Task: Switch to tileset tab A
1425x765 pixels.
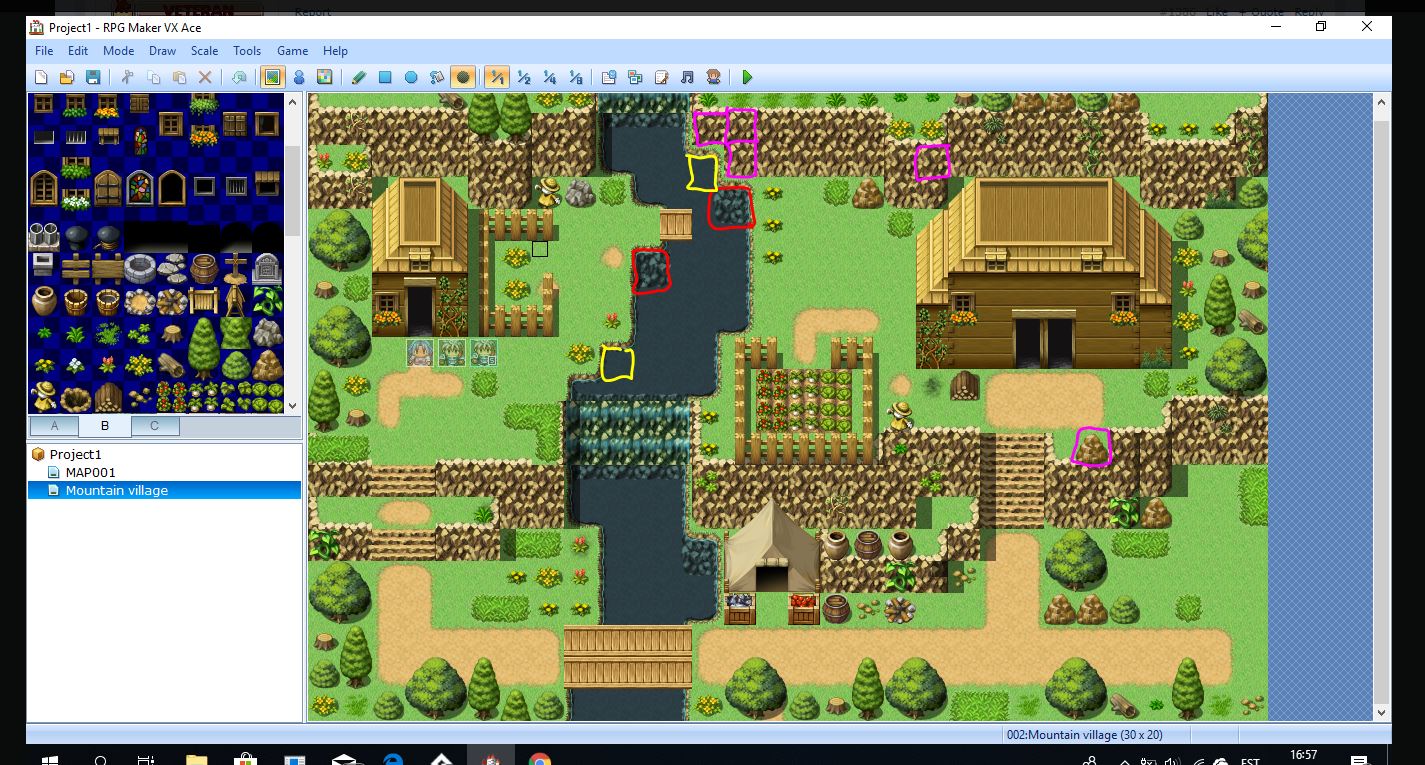Action: click(54, 426)
